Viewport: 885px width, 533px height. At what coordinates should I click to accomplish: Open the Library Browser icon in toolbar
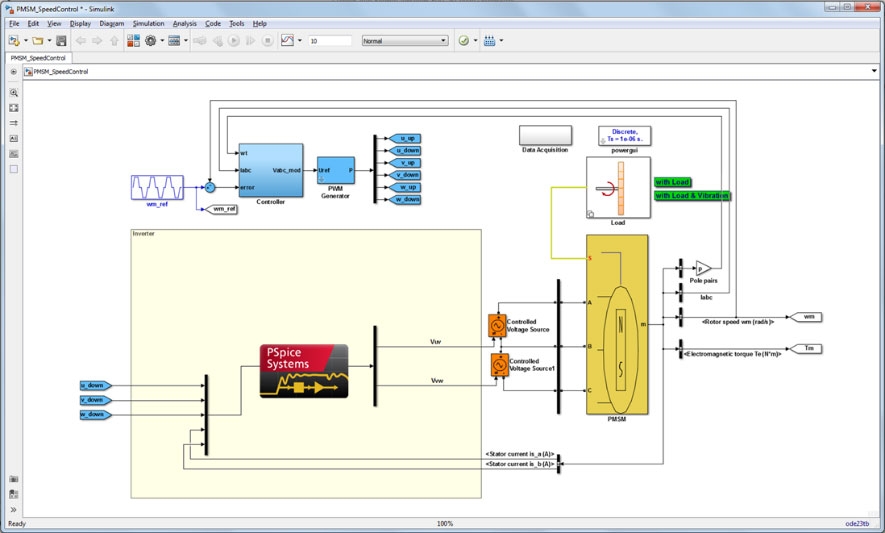(132, 41)
